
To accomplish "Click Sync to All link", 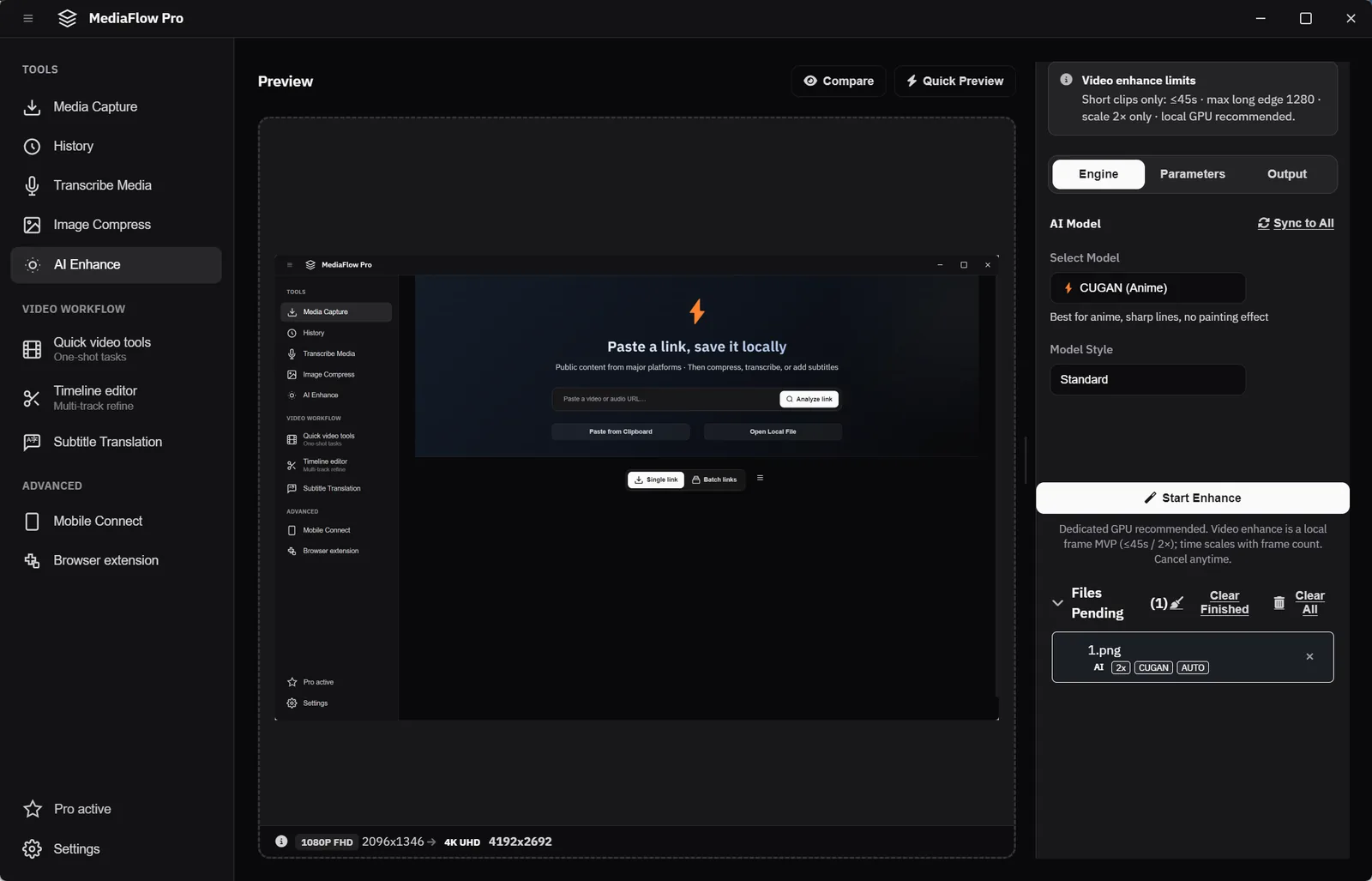I will (1296, 223).
